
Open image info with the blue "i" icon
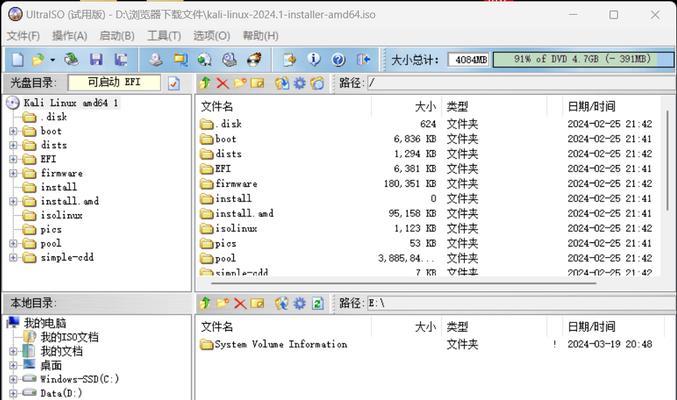point(314,59)
